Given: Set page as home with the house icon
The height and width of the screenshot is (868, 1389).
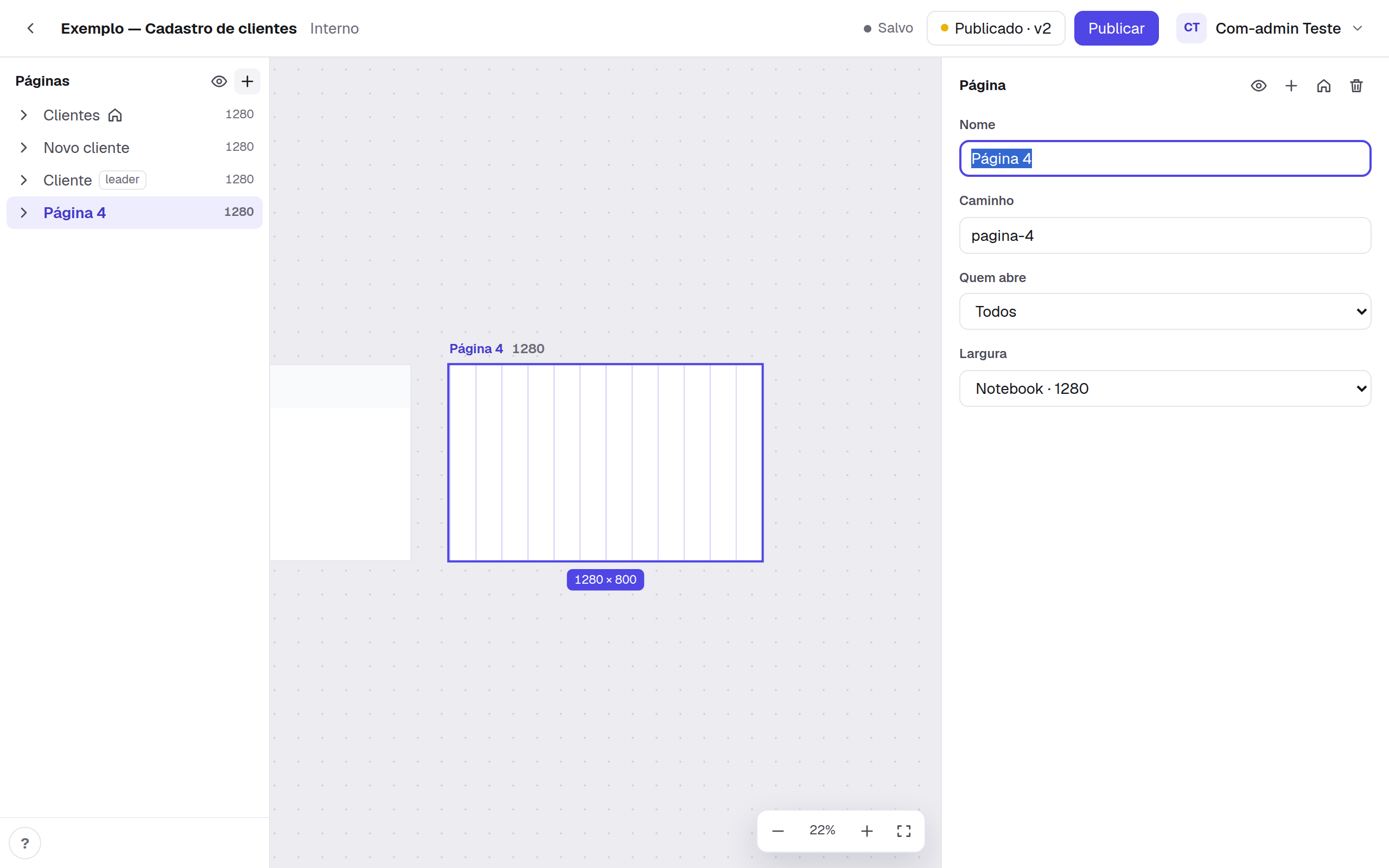Looking at the screenshot, I should pos(1323,86).
